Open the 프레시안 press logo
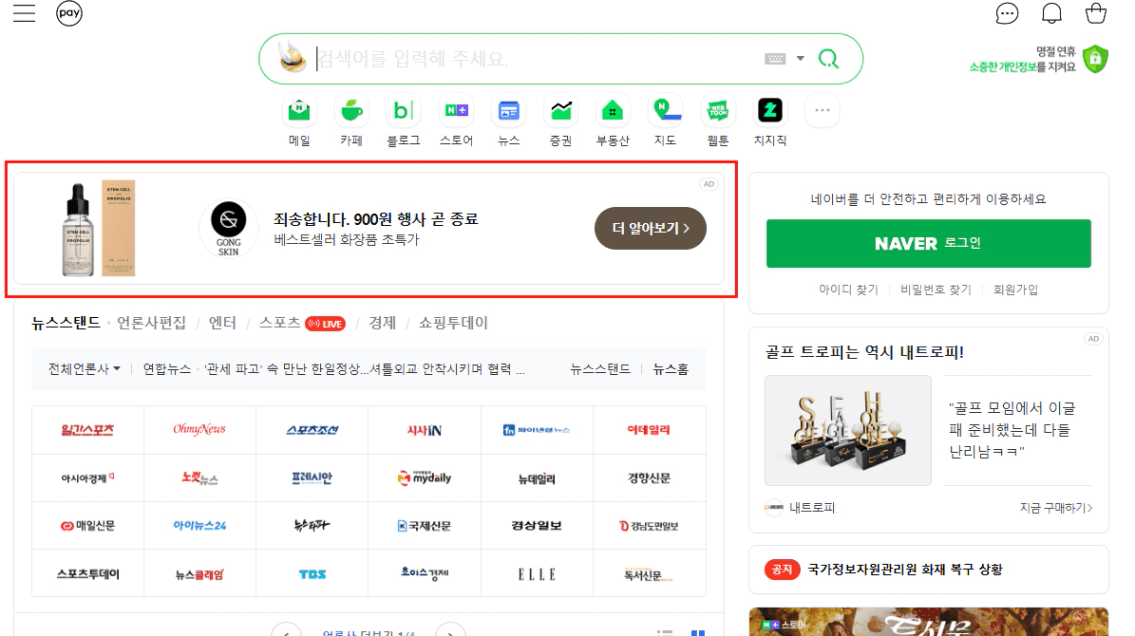1135x636 pixels. (x=312, y=478)
